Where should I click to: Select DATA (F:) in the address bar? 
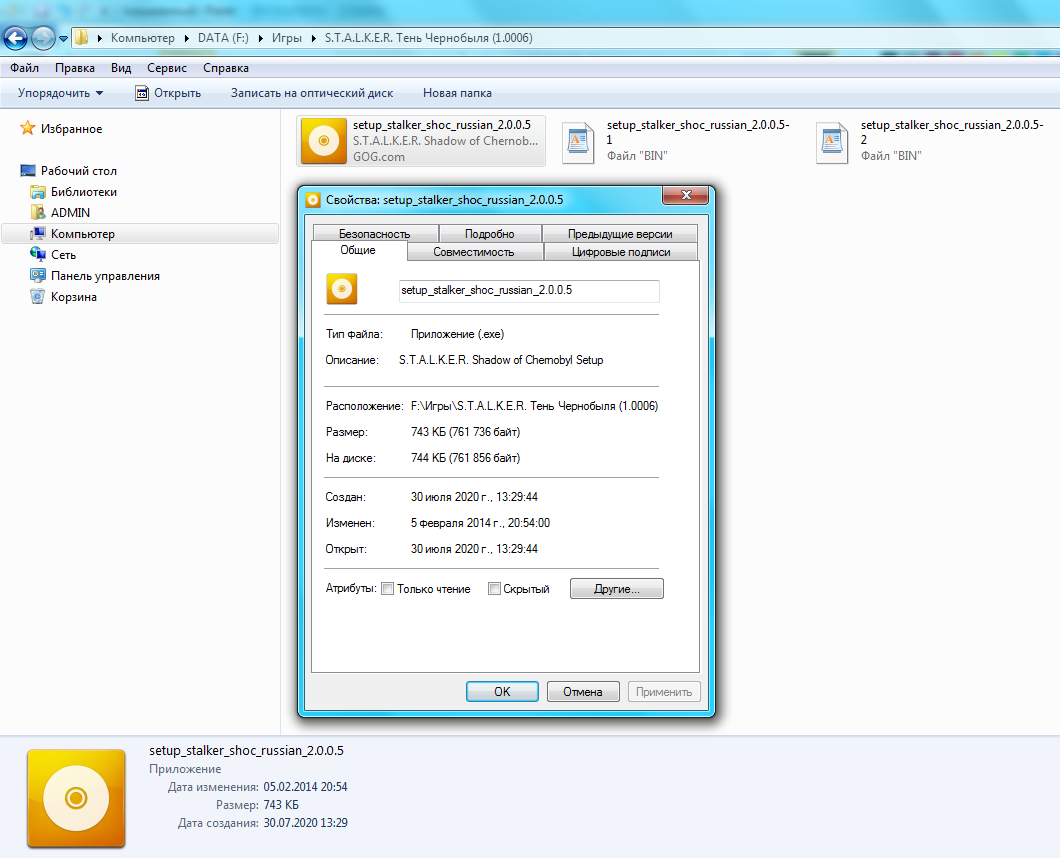click(223, 38)
